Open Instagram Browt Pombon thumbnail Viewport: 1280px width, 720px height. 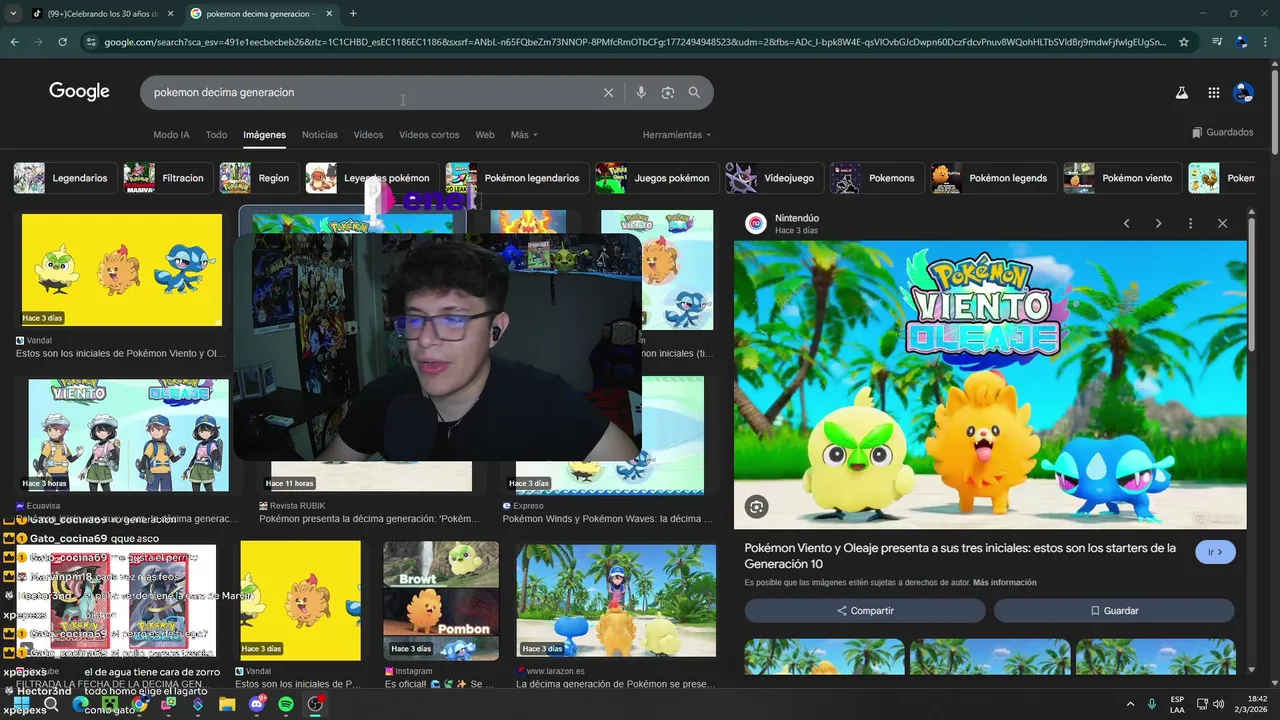pyautogui.click(x=441, y=600)
